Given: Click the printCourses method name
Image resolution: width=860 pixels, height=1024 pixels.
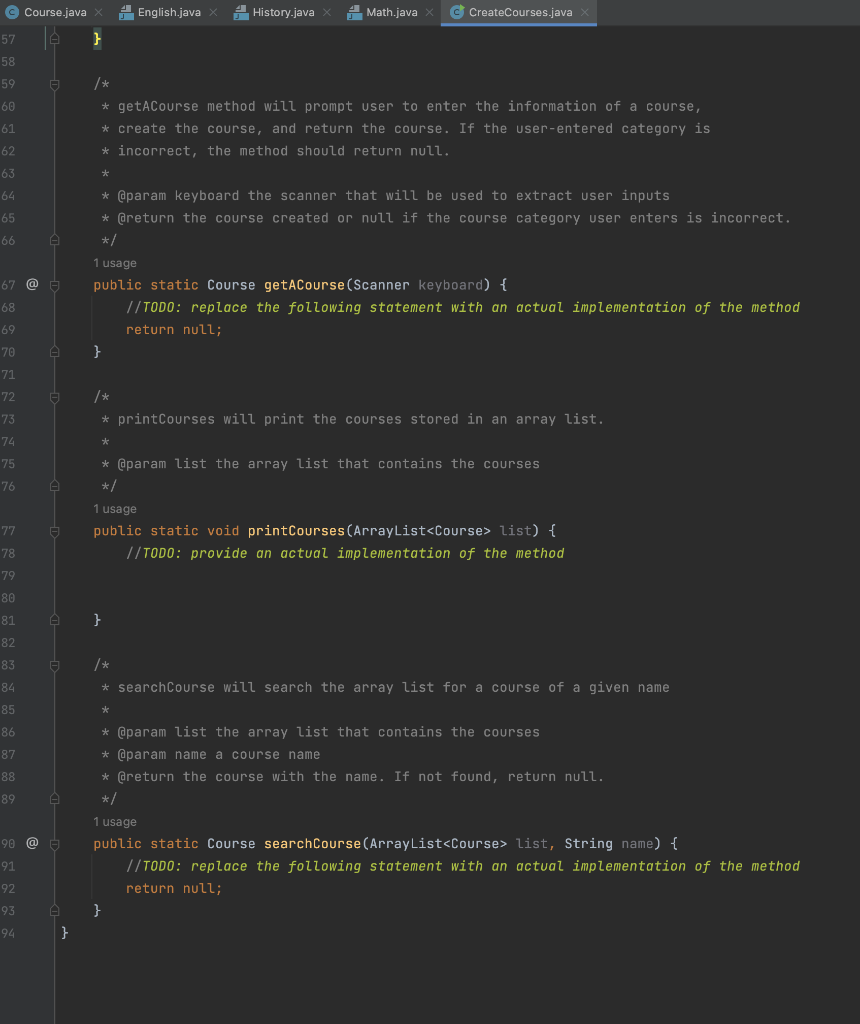Looking at the screenshot, I should point(296,531).
